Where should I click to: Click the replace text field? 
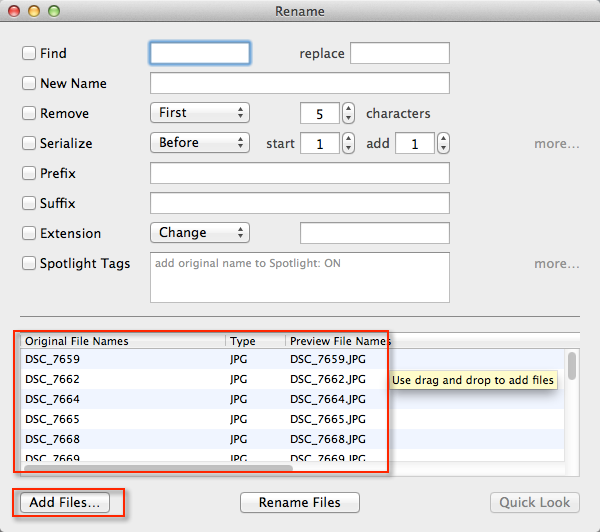399,53
